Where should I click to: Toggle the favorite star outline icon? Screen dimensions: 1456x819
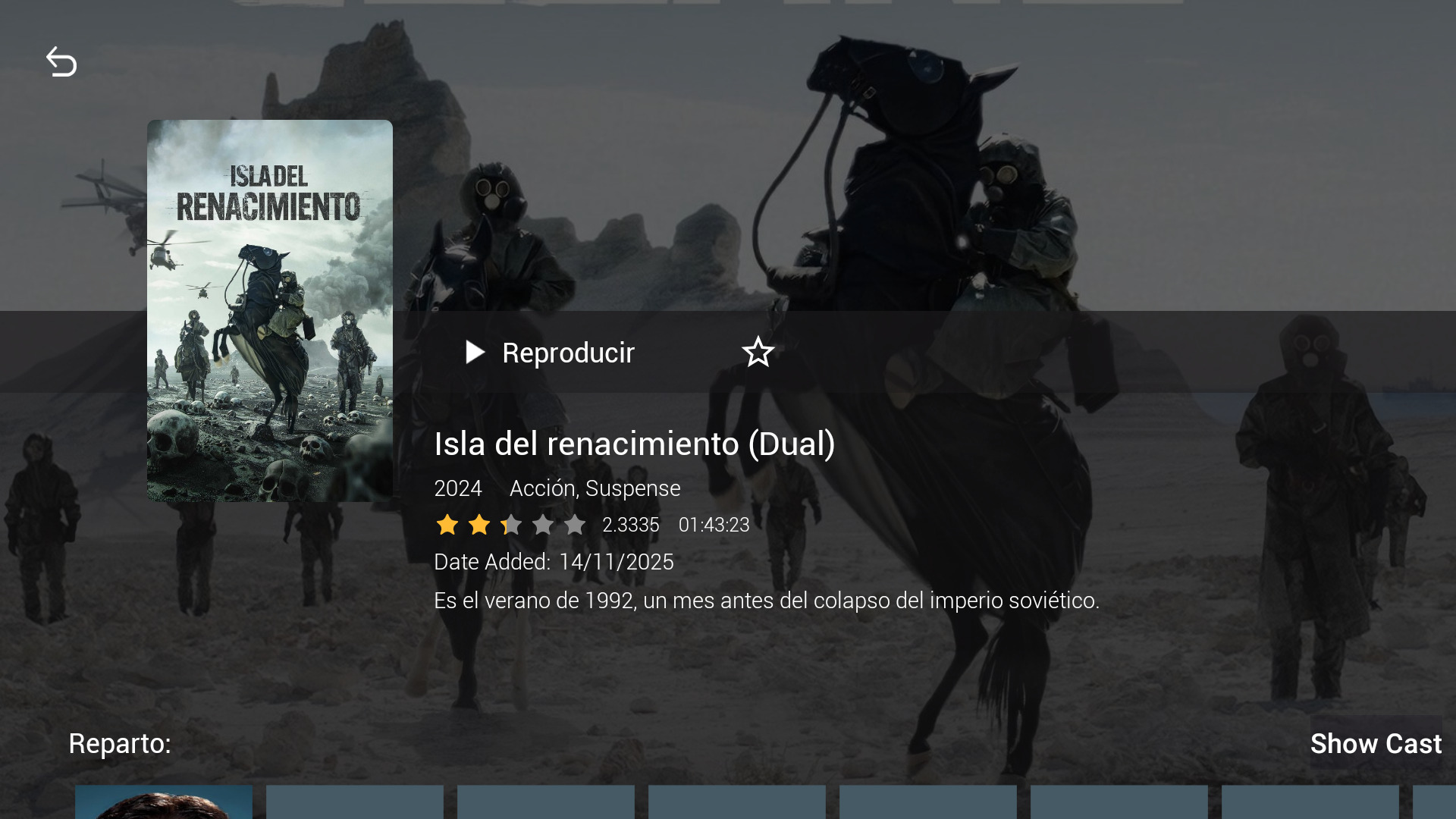[x=758, y=352]
